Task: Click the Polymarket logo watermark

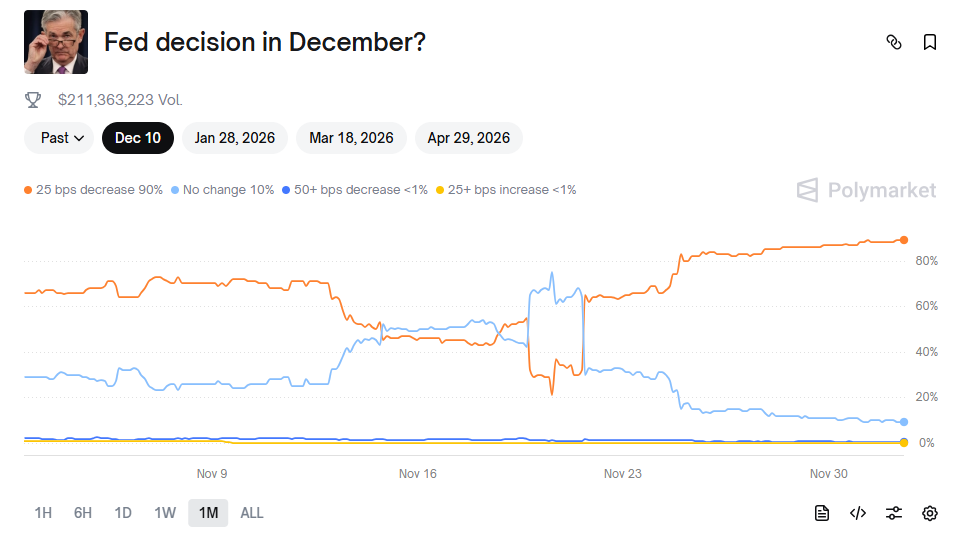Action: coord(866,190)
